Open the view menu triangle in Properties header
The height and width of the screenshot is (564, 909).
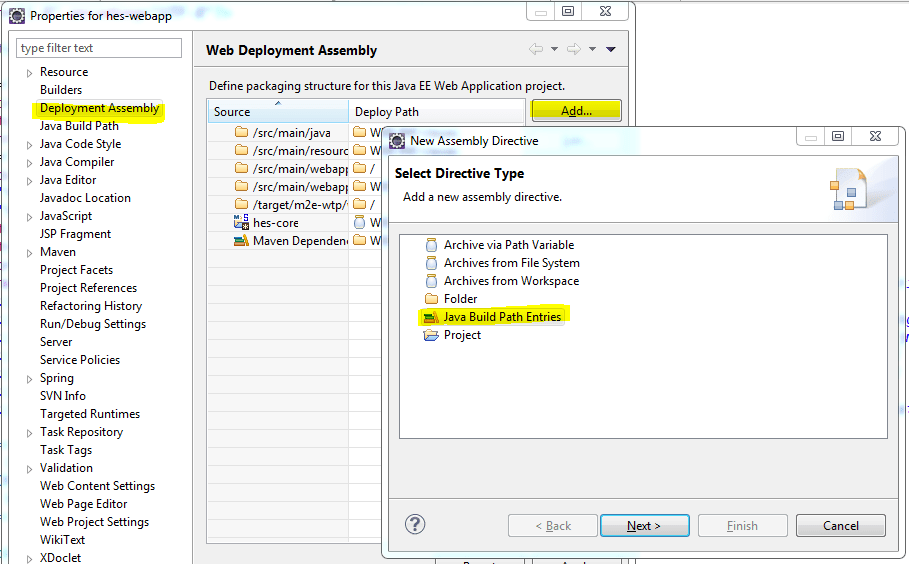point(610,49)
